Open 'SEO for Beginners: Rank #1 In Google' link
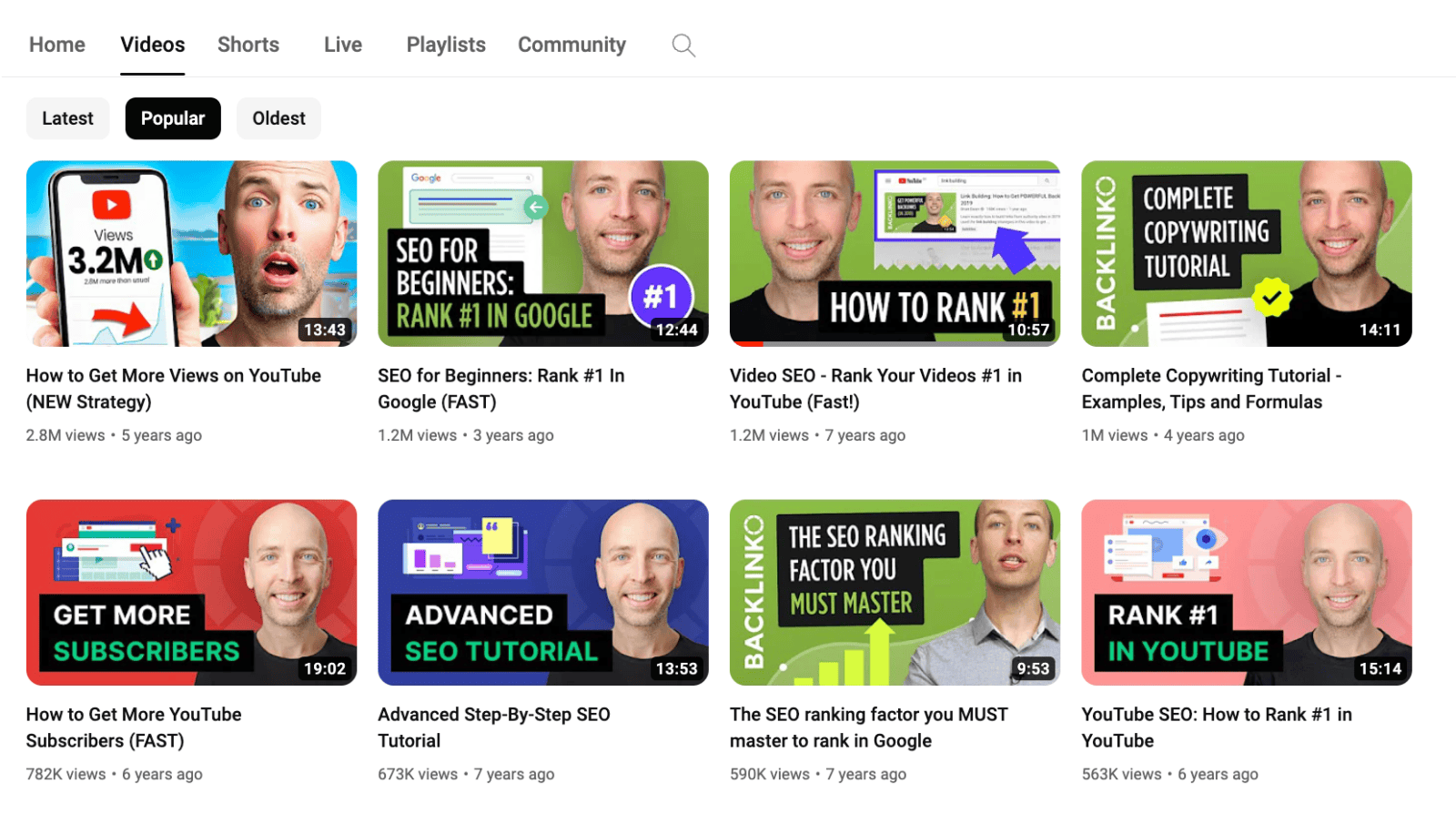This screenshot has height=834, width=1456. point(500,388)
